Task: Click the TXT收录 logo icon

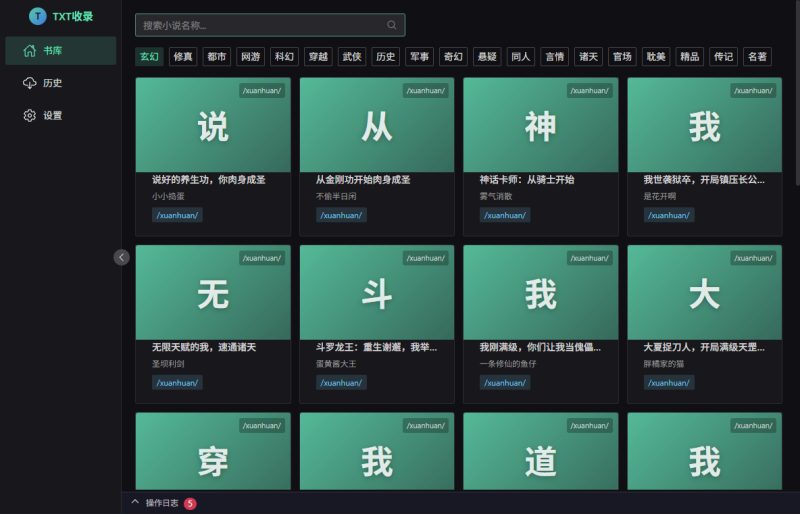Action: click(x=38, y=16)
